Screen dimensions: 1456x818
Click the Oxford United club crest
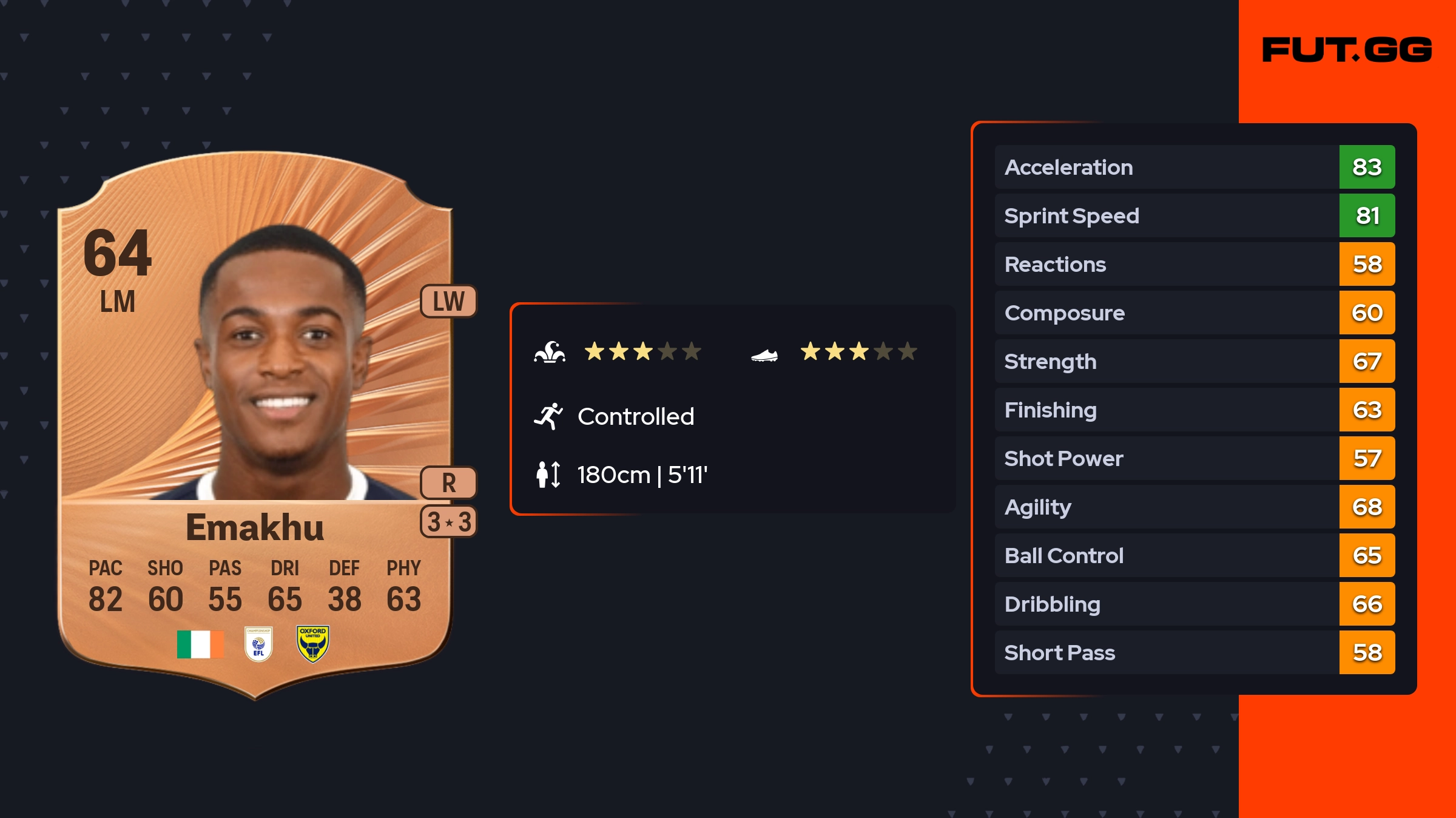tap(312, 644)
